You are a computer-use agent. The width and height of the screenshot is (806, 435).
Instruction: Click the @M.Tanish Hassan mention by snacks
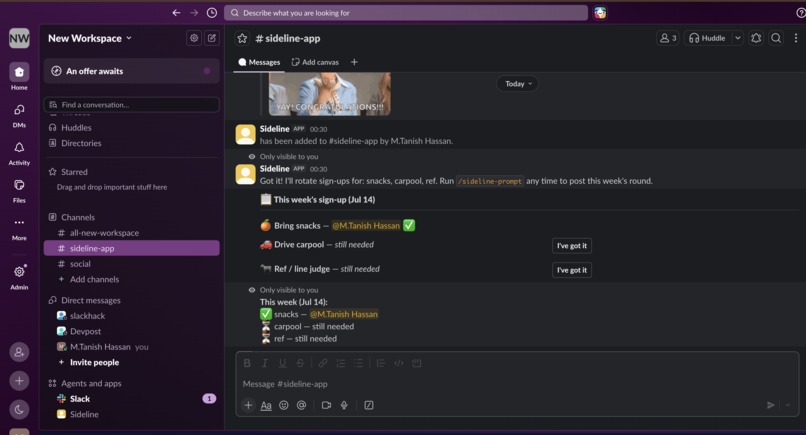tap(365, 226)
